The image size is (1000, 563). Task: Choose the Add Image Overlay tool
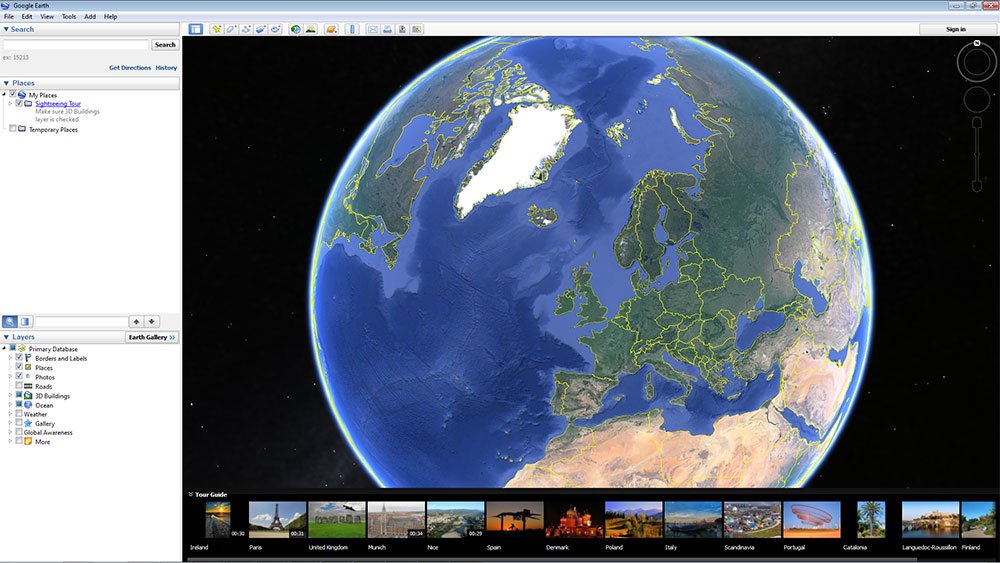pos(261,29)
